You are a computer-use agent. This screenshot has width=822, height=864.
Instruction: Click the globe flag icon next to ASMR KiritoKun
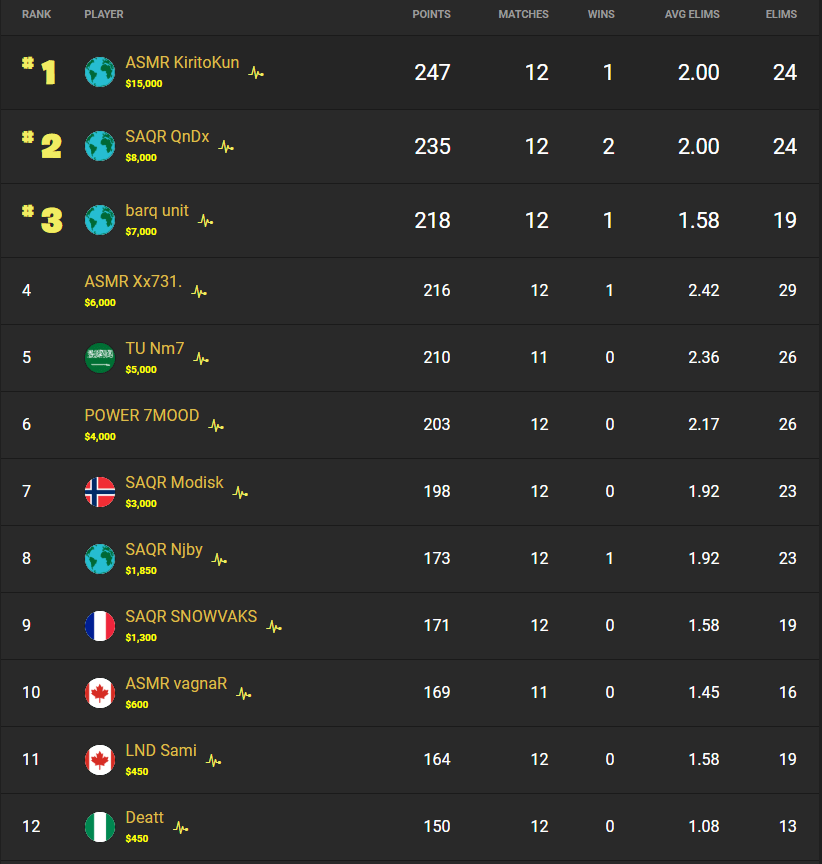click(x=99, y=72)
